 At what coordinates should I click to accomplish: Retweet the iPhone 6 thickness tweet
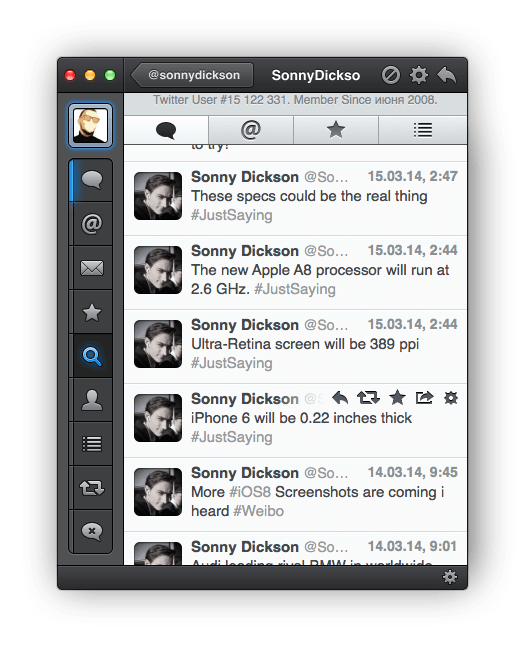[368, 398]
